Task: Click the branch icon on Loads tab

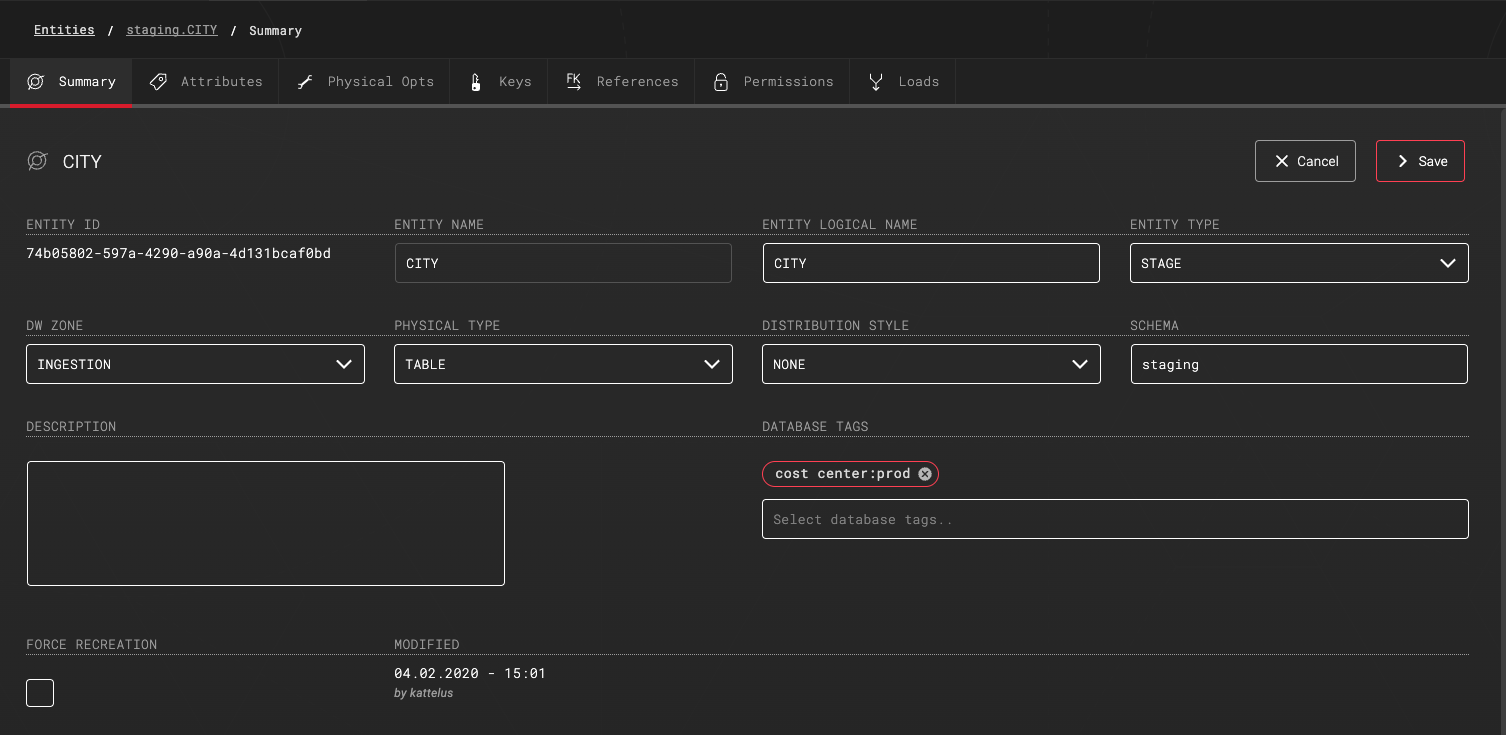Action: (877, 81)
